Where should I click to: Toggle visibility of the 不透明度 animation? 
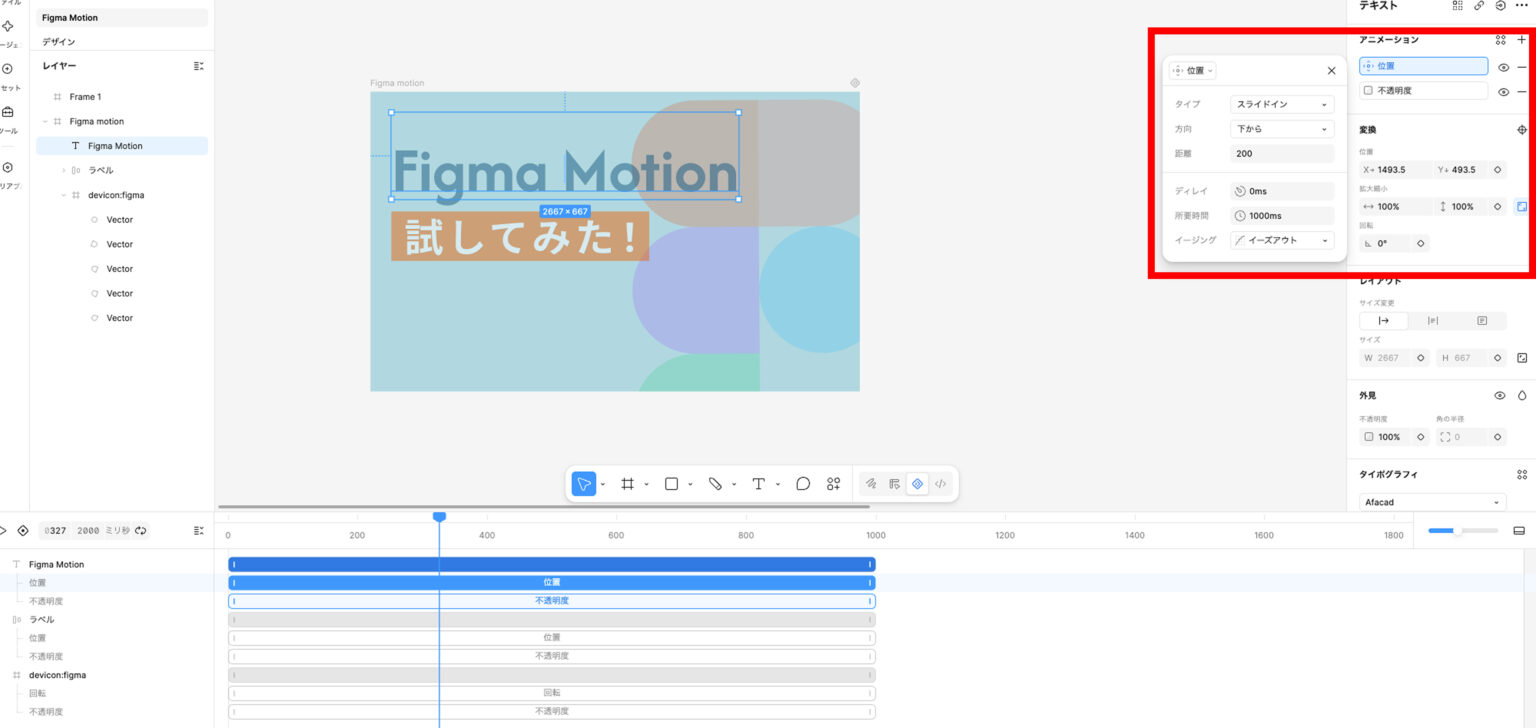[1503, 91]
